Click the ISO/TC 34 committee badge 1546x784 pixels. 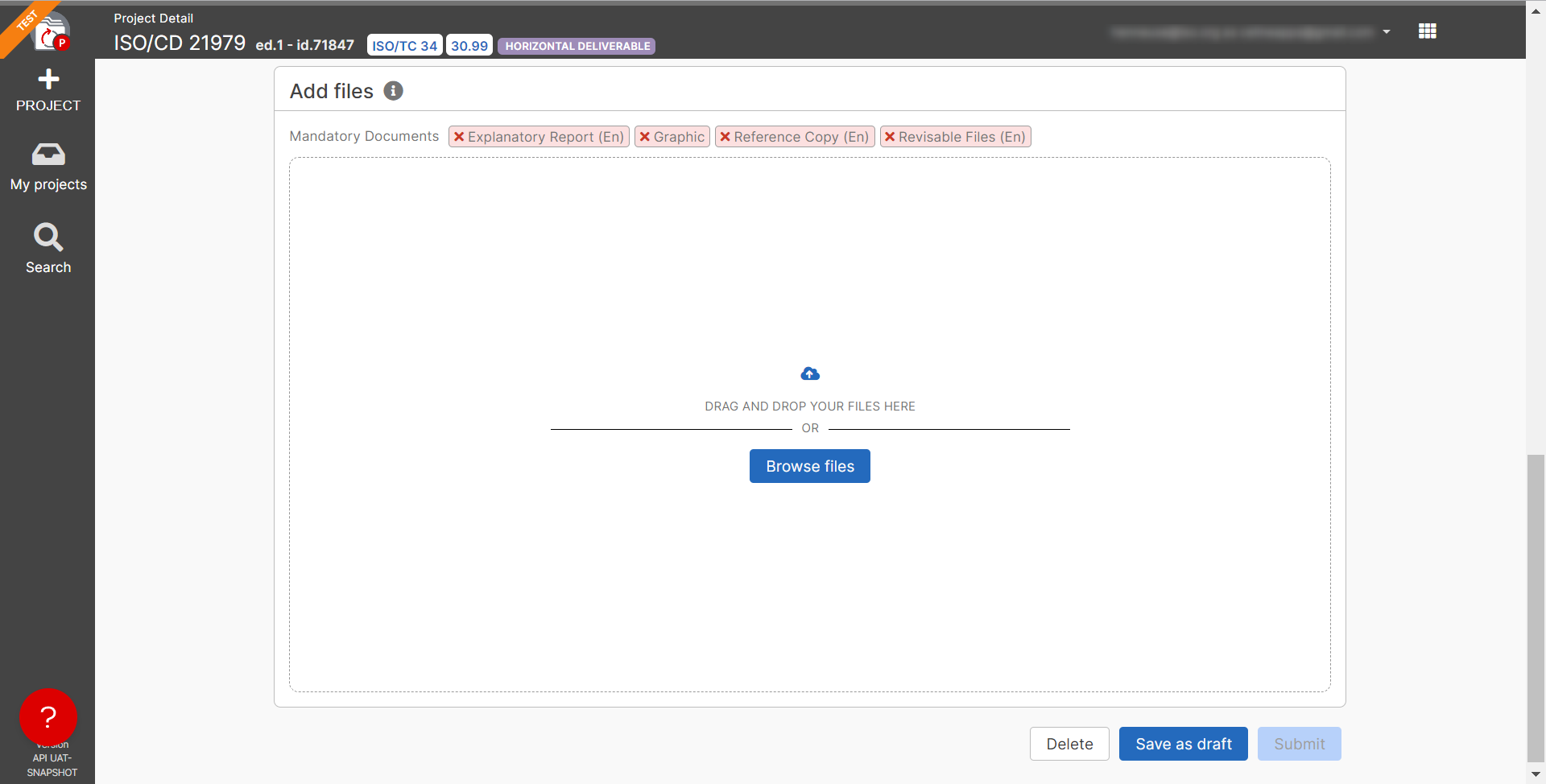(x=404, y=45)
